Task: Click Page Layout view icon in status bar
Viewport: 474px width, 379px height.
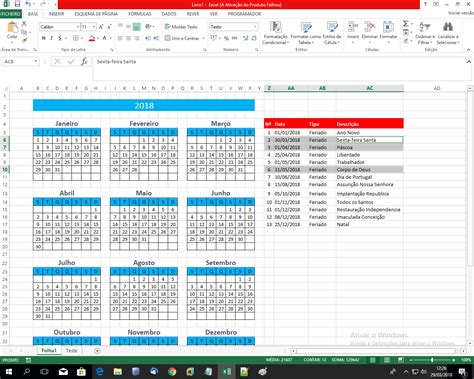Action: click(x=387, y=360)
